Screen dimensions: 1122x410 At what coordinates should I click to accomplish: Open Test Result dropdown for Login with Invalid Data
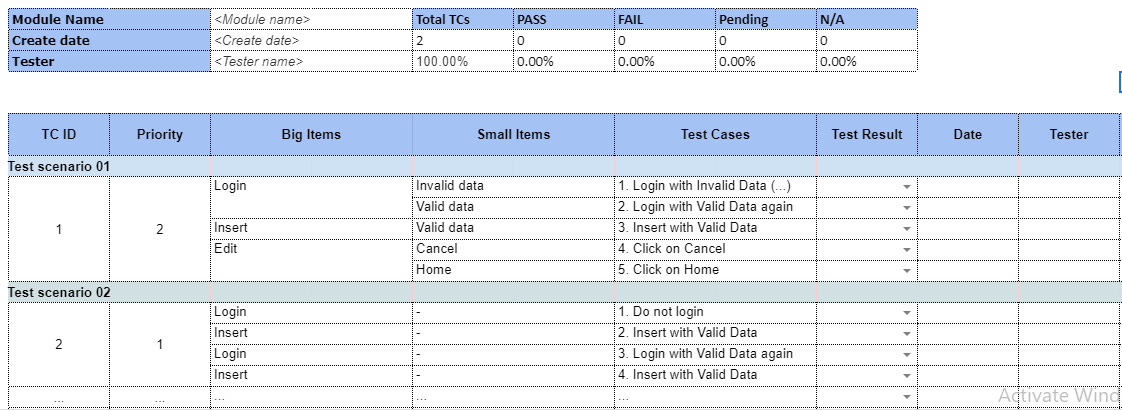[906, 187]
